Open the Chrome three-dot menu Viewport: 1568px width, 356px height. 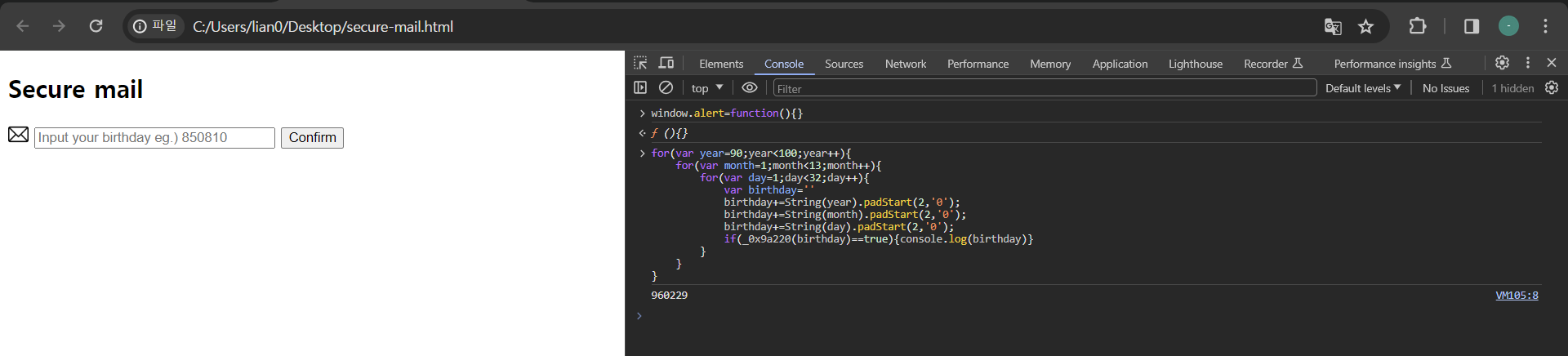[x=1545, y=26]
